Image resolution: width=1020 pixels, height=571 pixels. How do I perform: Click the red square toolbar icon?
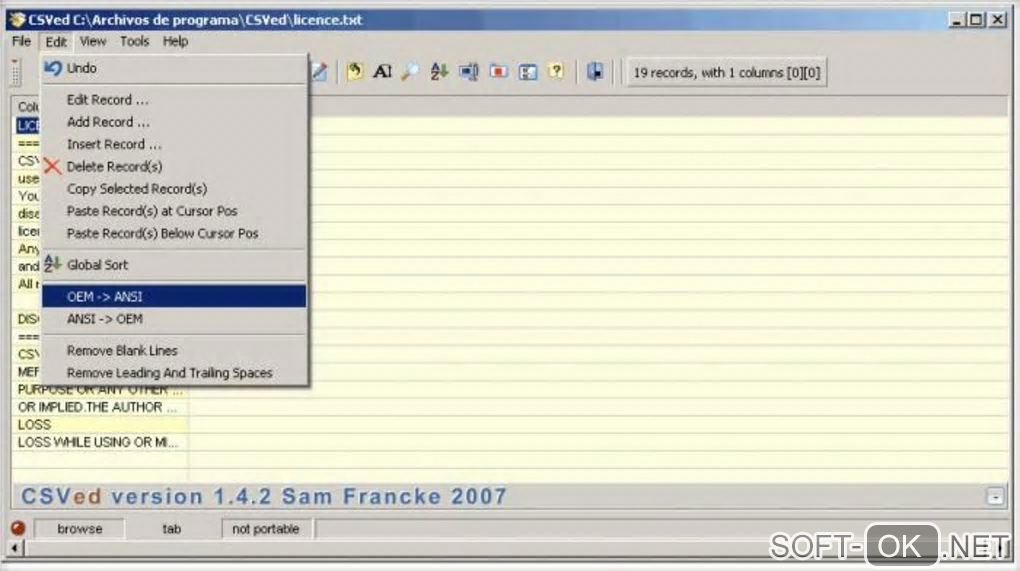pos(499,72)
